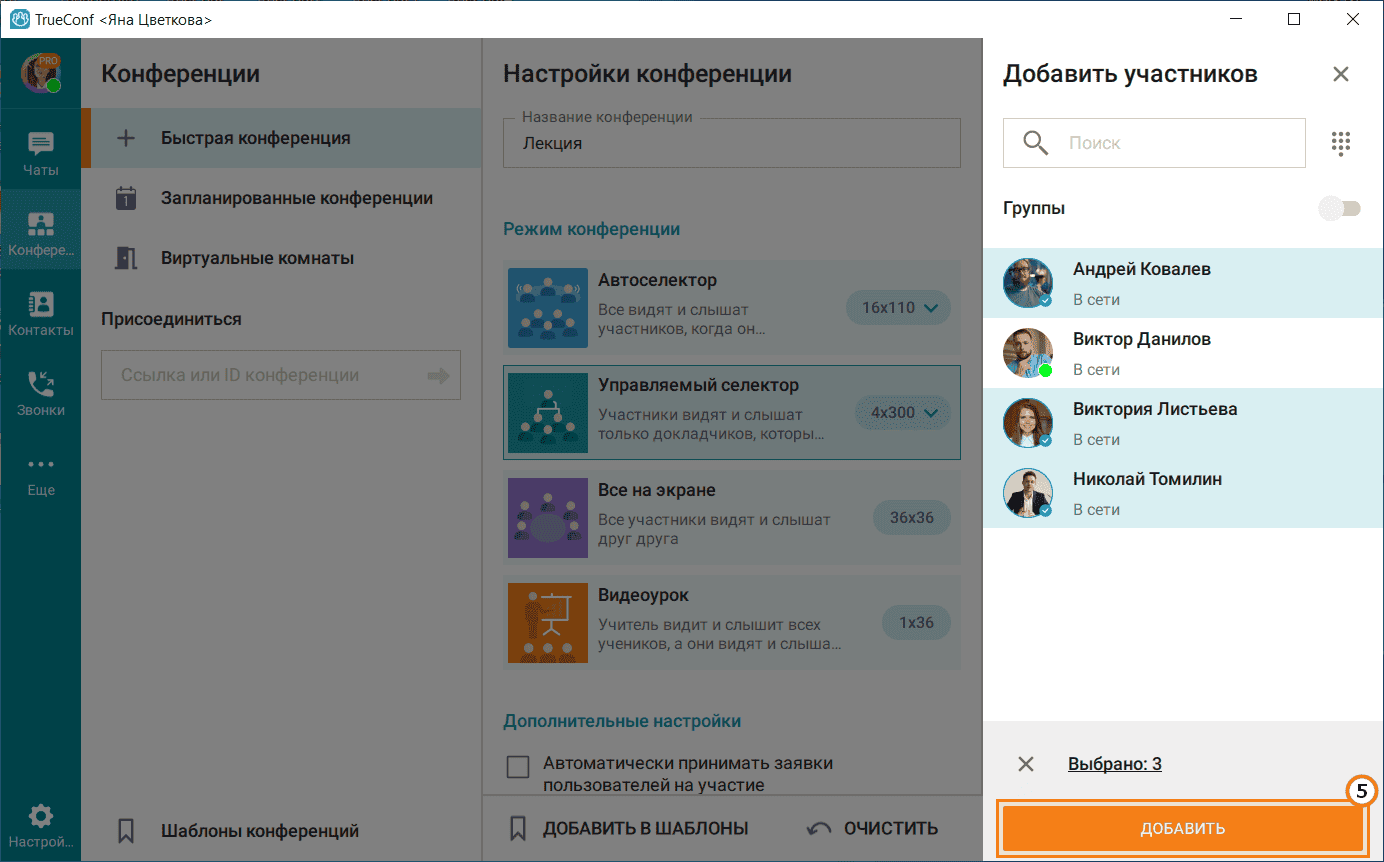Screen dimensions: 1384x862
Task: Close the Add participants panel
Action: (x=1341, y=74)
